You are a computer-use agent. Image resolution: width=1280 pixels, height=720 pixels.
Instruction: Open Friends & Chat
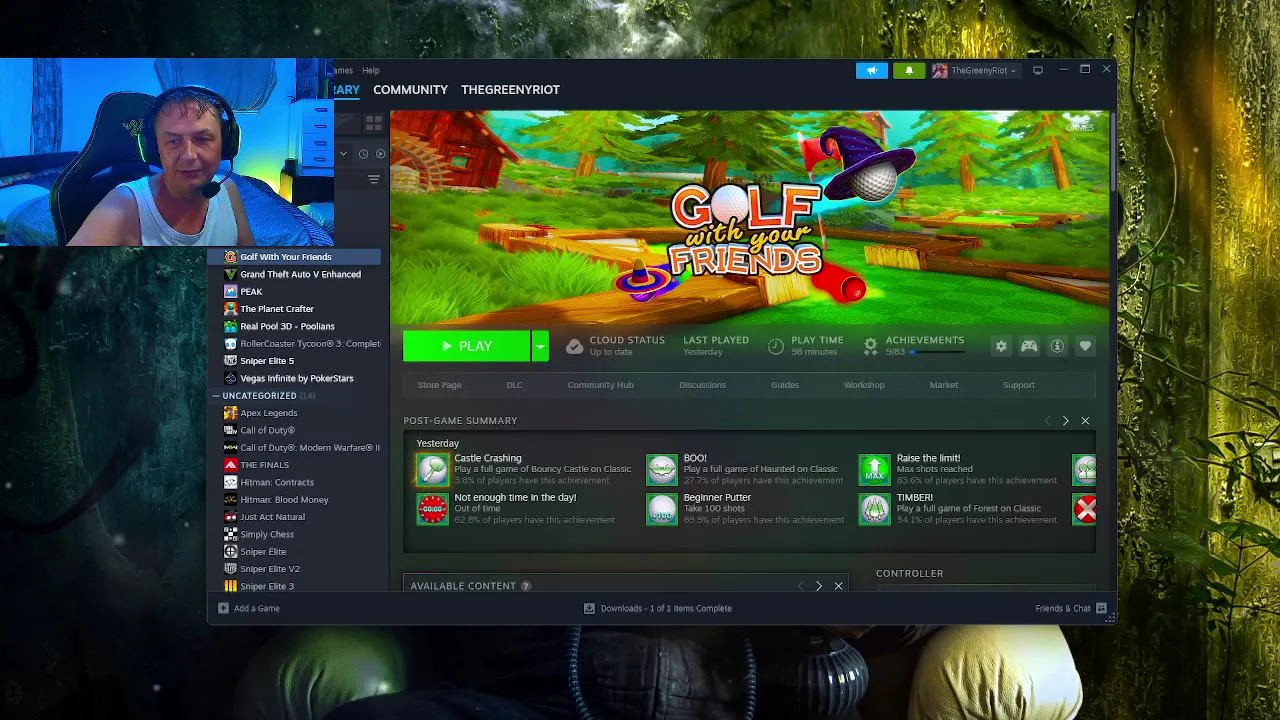tap(1071, 608)
